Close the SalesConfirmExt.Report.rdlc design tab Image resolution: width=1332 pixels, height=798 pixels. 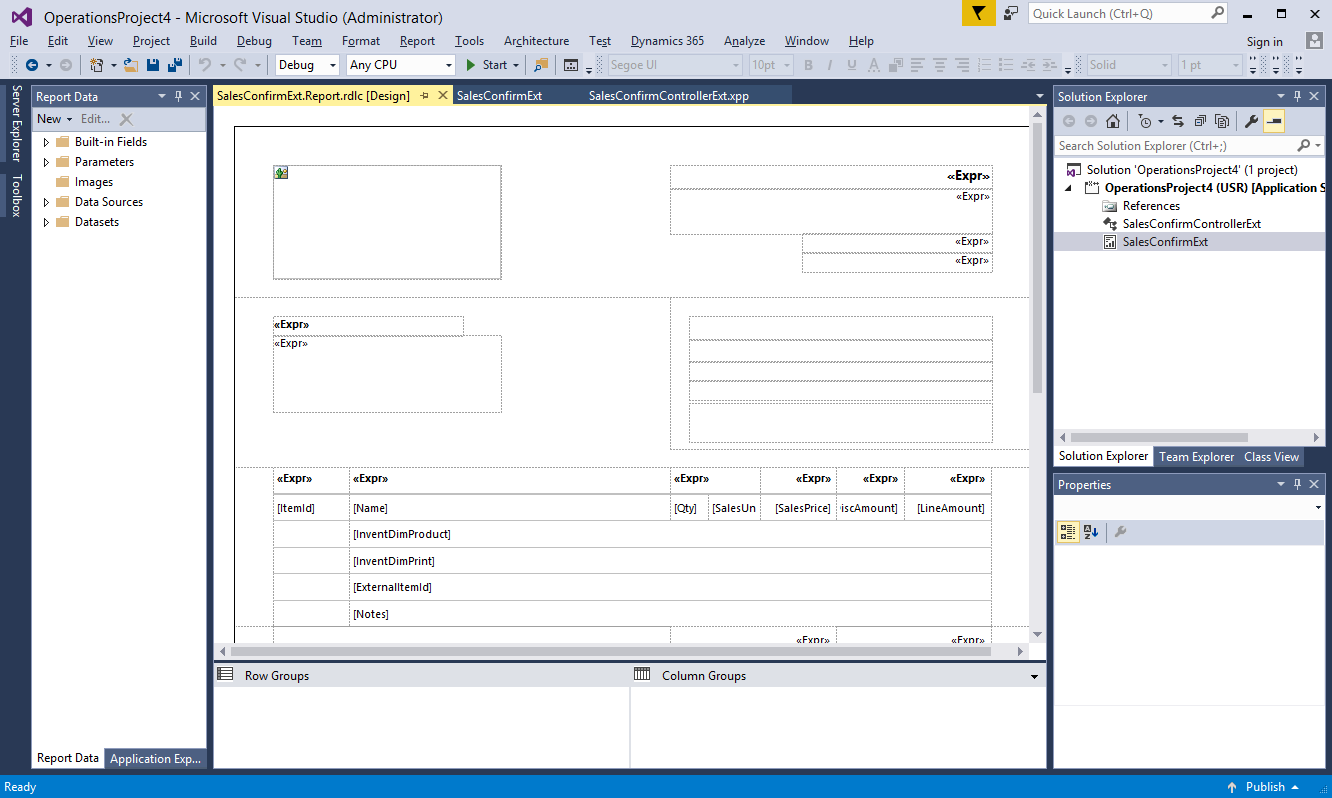(443, 96)
